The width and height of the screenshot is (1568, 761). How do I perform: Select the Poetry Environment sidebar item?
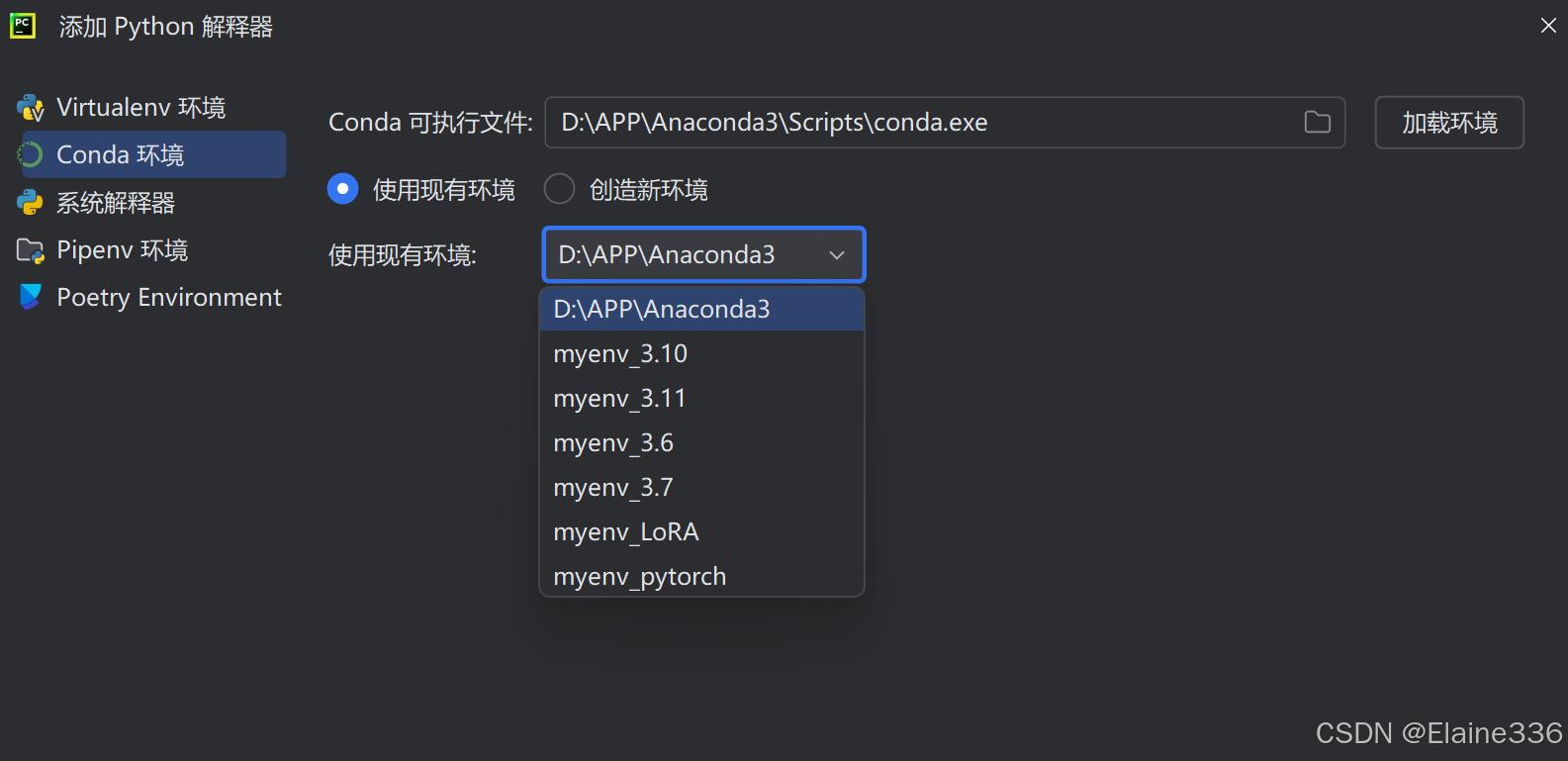pos(151,297)
